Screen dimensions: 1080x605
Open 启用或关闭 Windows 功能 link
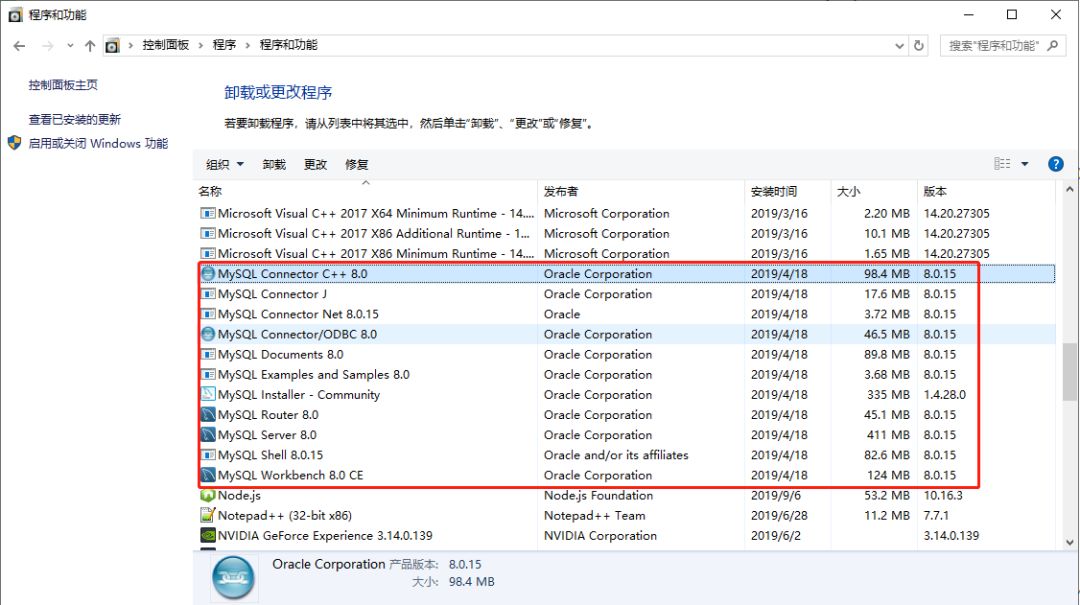click(98, 143)
